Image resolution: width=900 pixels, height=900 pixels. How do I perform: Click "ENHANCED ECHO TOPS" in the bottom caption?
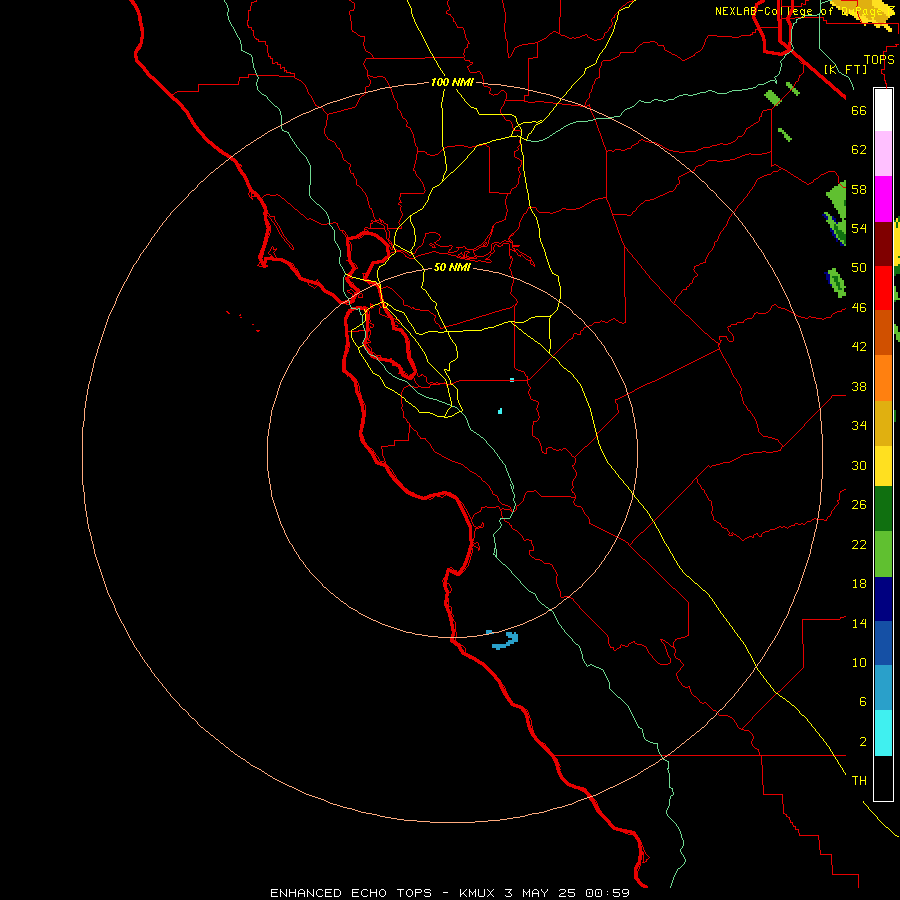pyautogui.click(x=351, y=893)
